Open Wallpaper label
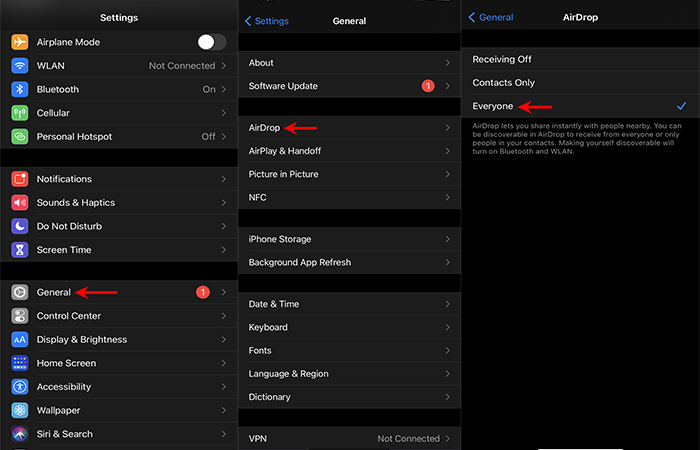 click(x=58, y=411)
